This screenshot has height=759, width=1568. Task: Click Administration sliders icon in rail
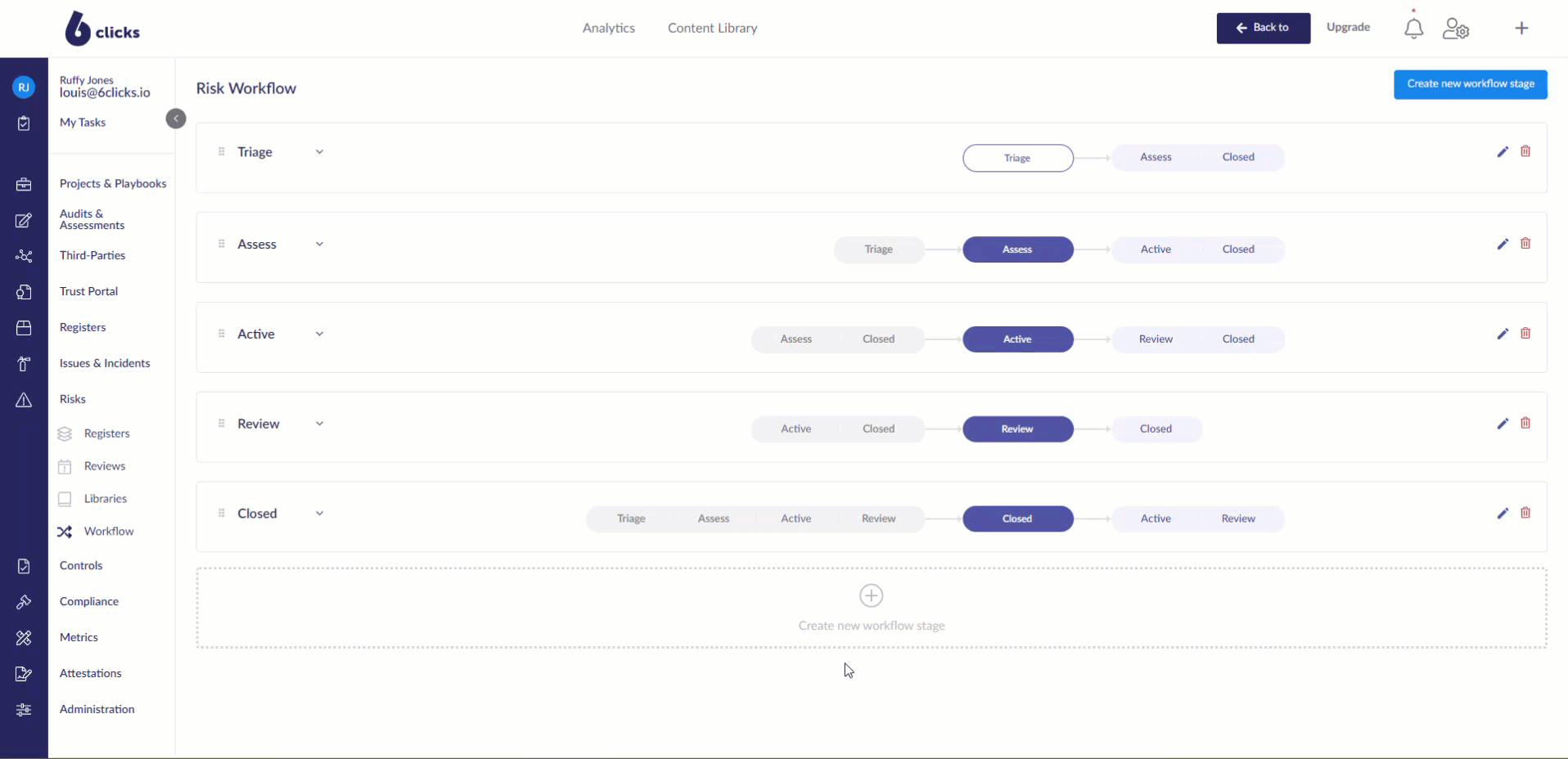click(24, 710)
